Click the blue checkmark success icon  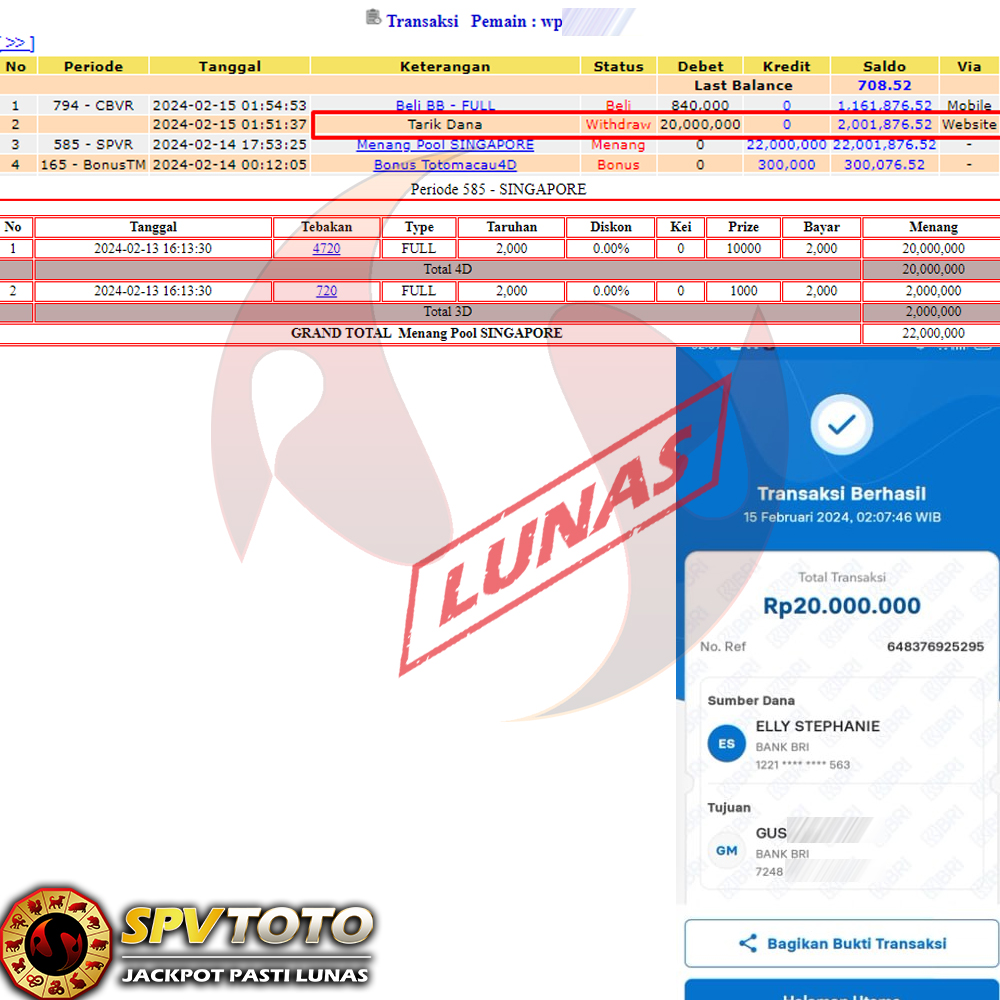[841, 425]
